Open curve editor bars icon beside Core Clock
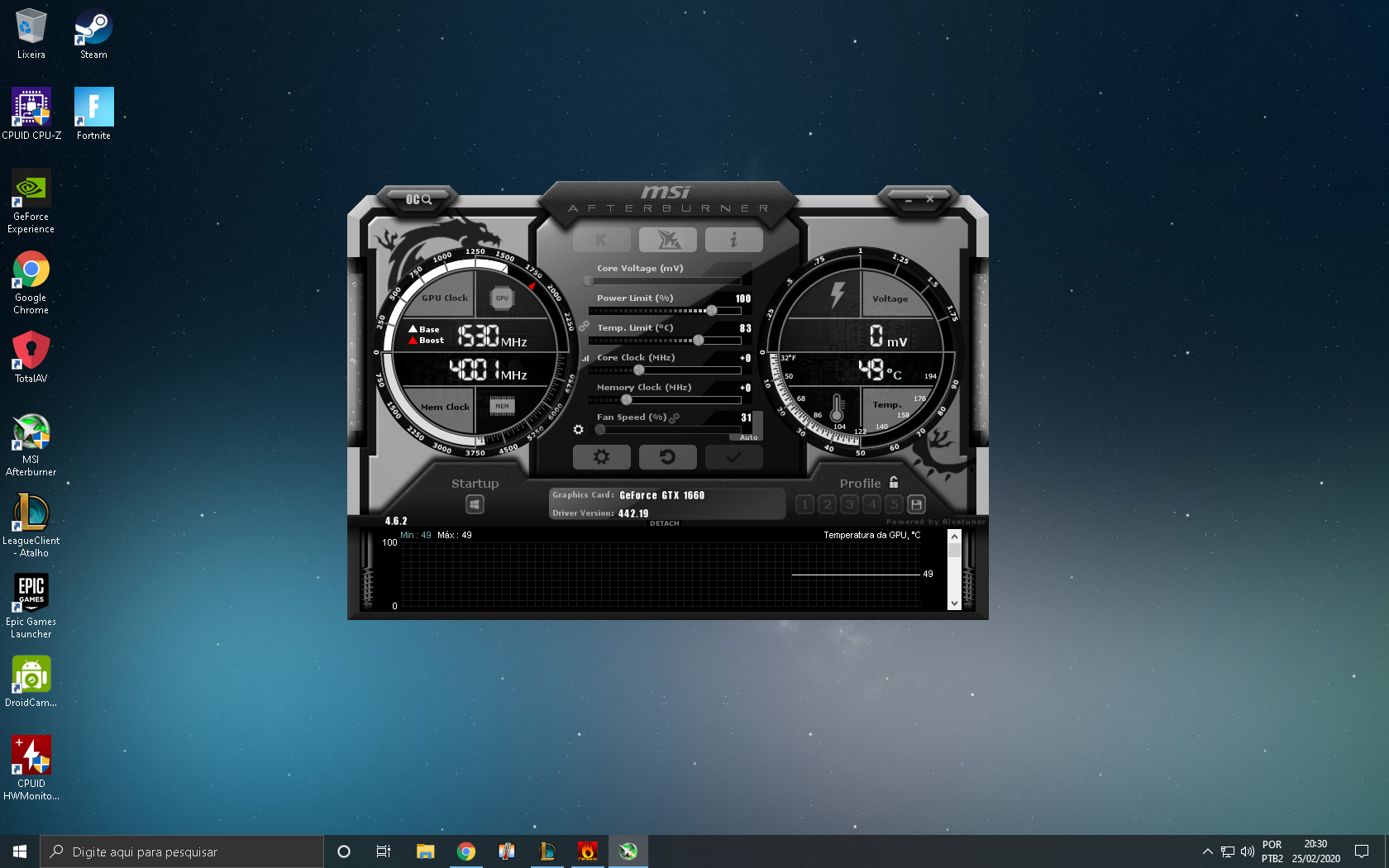Image resolution: width=1389 pixels, height=868 pixels. click(585, 358)
